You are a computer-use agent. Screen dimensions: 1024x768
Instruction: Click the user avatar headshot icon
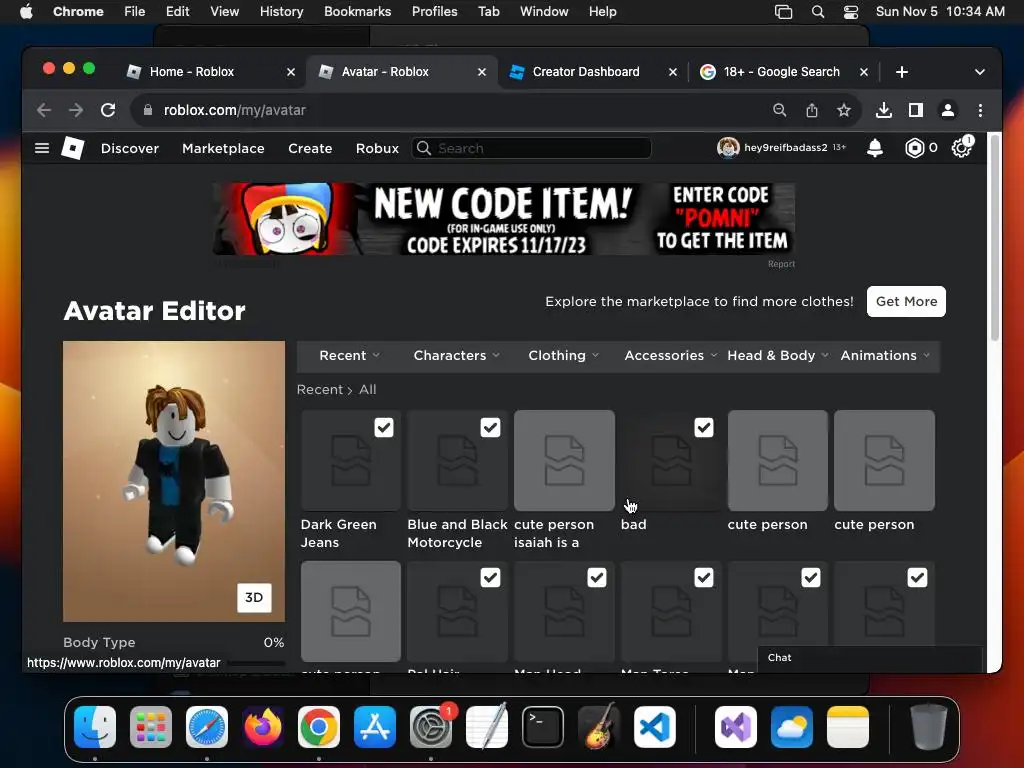click(x=728, y=148)
